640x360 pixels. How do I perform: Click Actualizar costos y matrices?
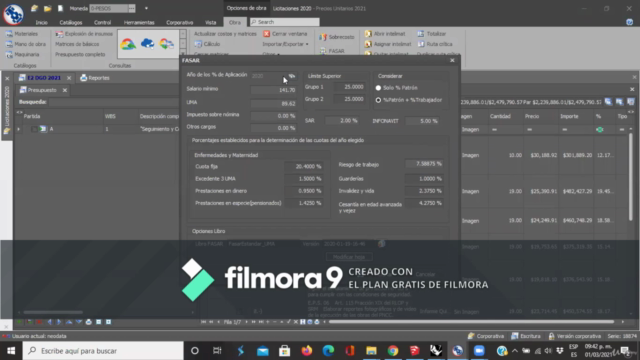click(x=225, y=34)
